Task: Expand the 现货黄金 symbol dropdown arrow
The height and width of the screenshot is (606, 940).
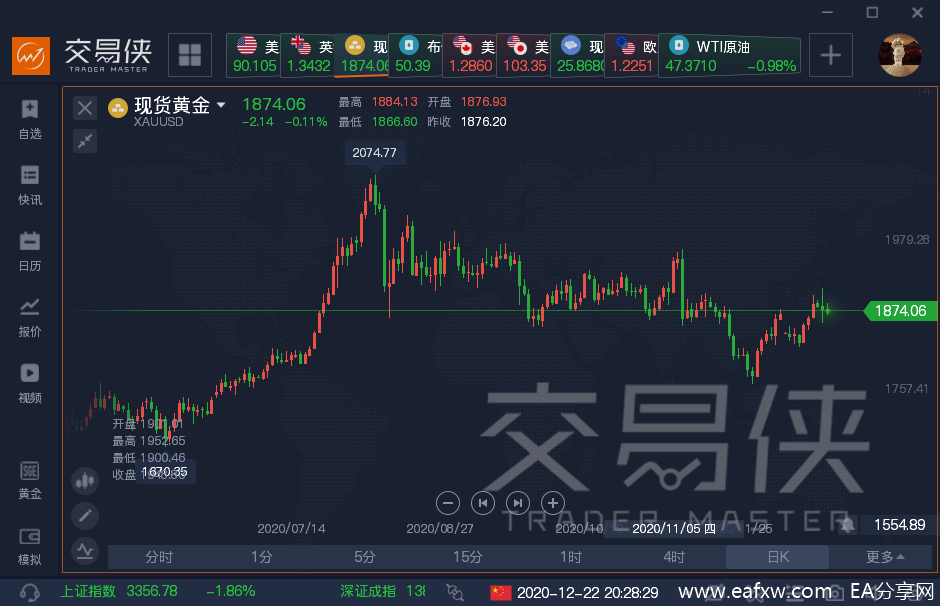Action: [x=221, y=105]
